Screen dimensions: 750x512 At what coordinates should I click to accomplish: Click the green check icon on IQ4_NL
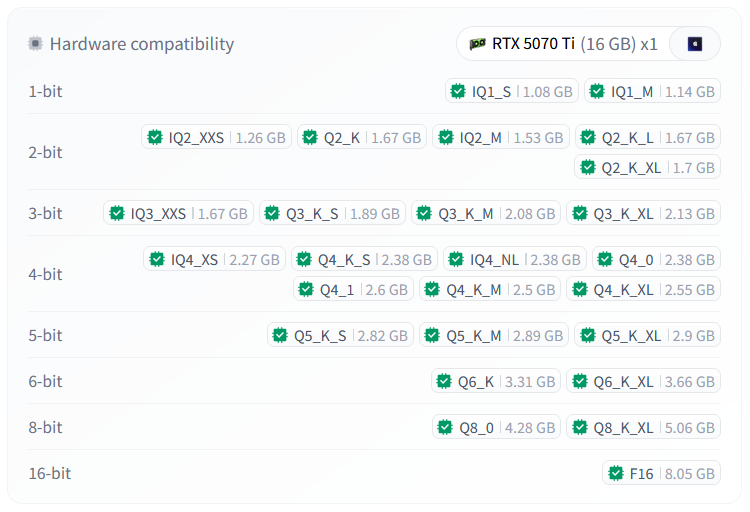[456, 259]
